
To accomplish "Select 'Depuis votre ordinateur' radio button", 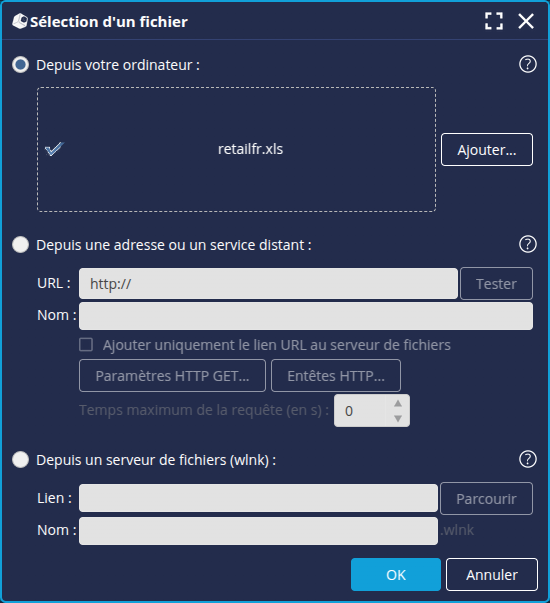I will coord(20,65).
